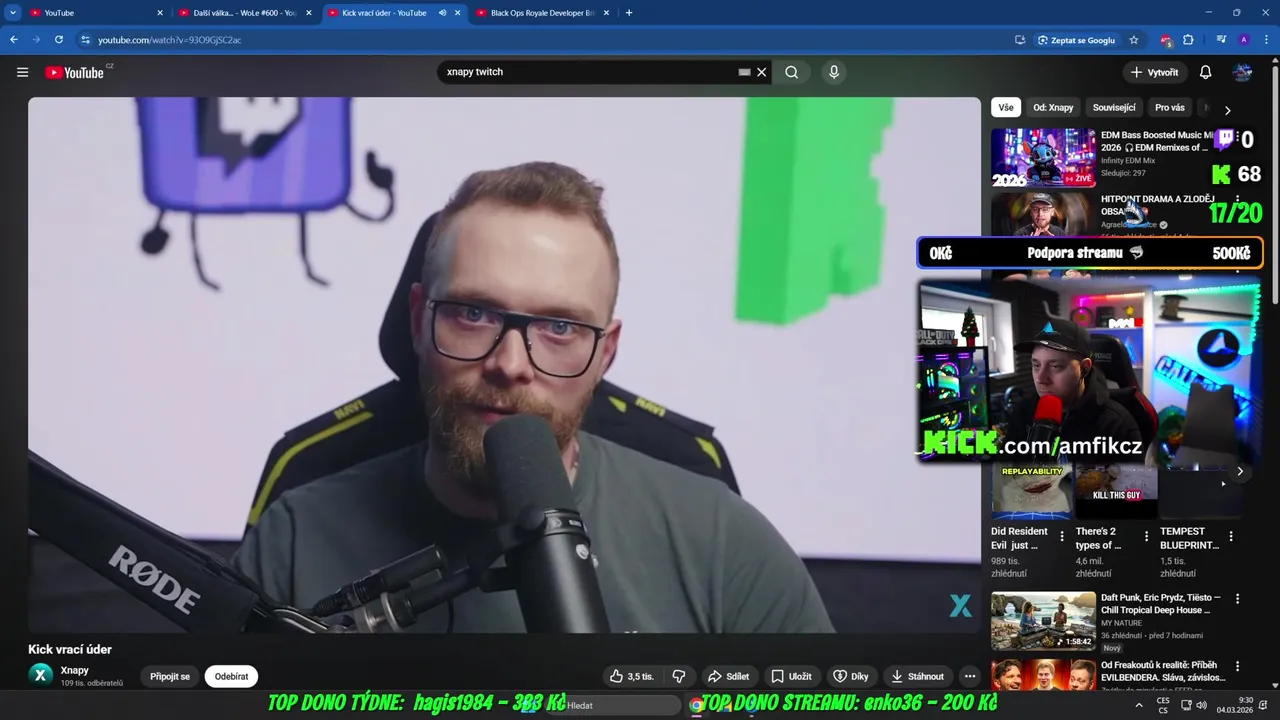Clear the search box with the X
Image resolution: width=1280 pixels, height=720 pixels.
761,72
